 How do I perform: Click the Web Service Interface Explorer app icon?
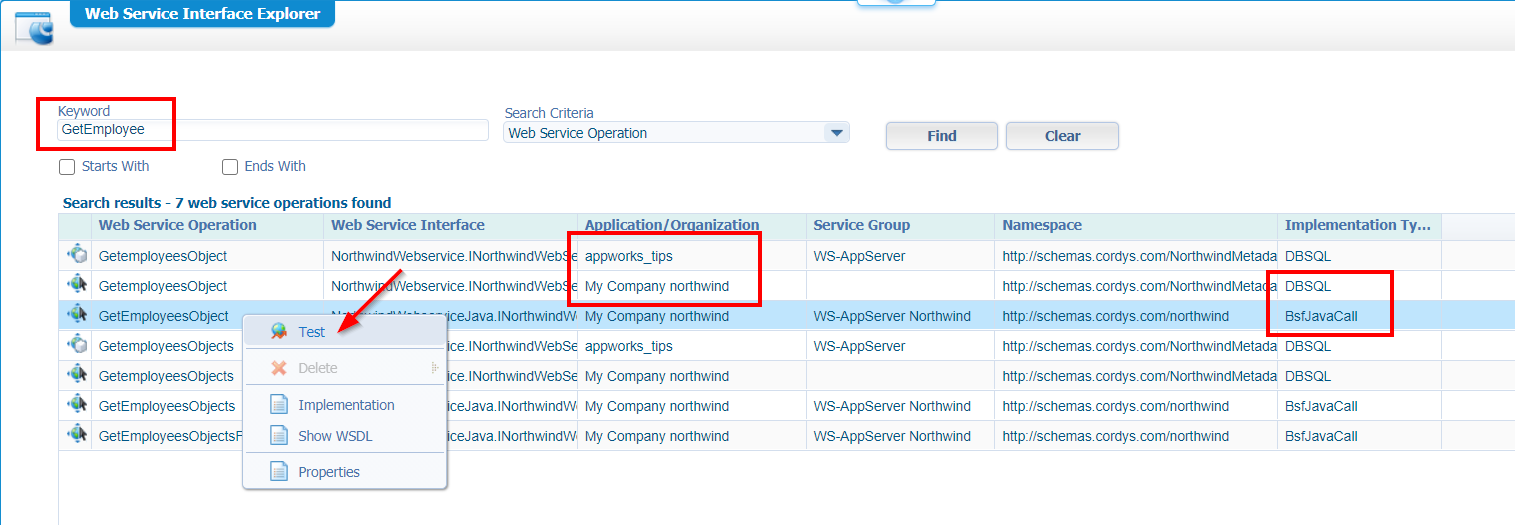[34, 27]
